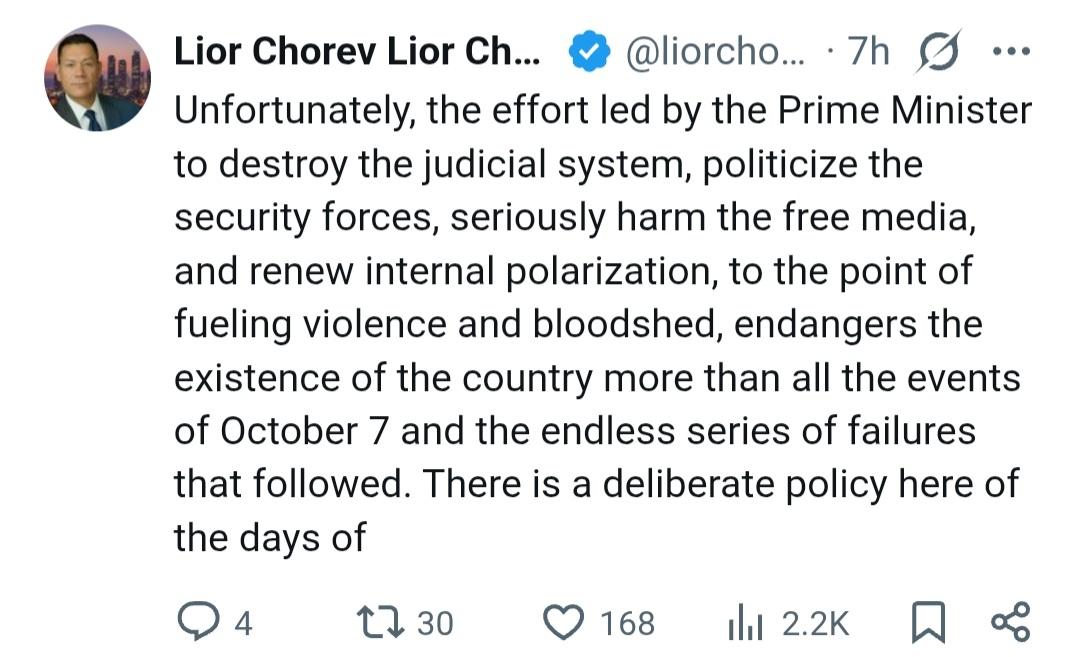The height and width of the screenshot is (657, 1080).
Task: Click the blue verified badge
Action: click(589, 52)
